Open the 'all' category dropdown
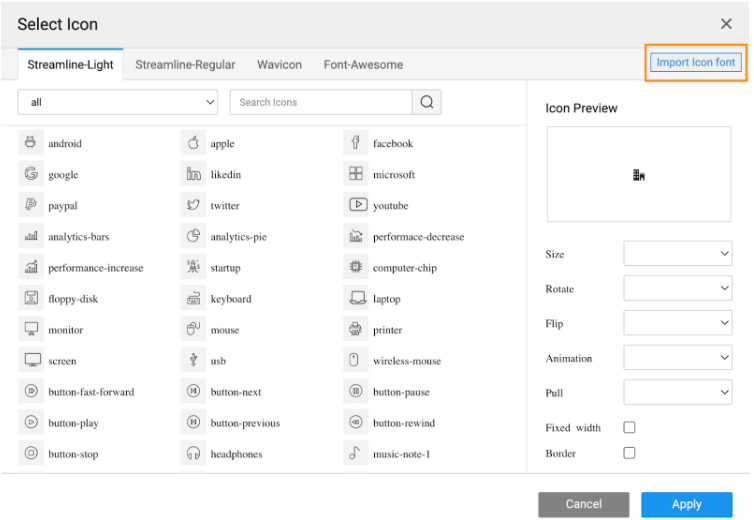The width and height of the screenshot is (754, 520). 118,102
